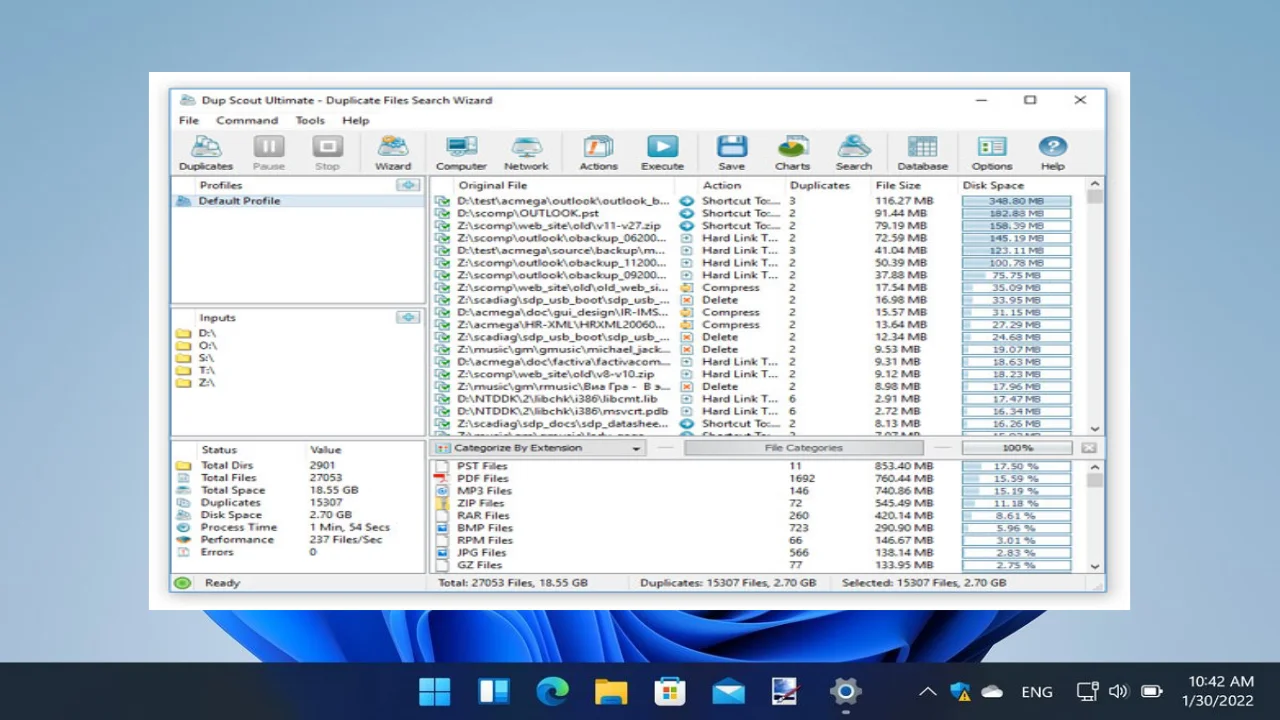Open the Search toolbar icon
Screen dimensions: 1280x720
pyautogui.click(x=854, y=153)
